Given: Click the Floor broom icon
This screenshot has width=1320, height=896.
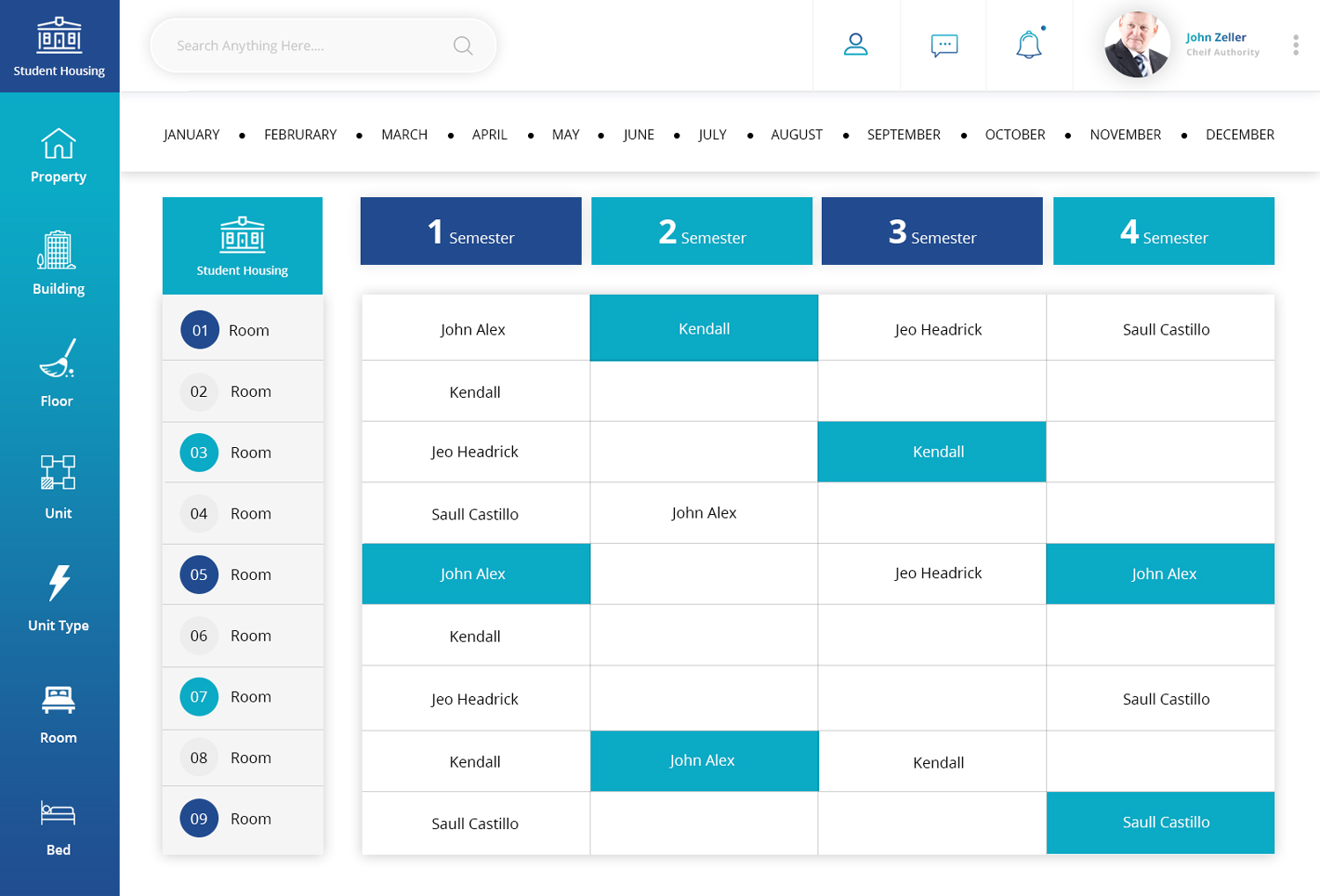Looking at the screenshot, I should [58, 359].
